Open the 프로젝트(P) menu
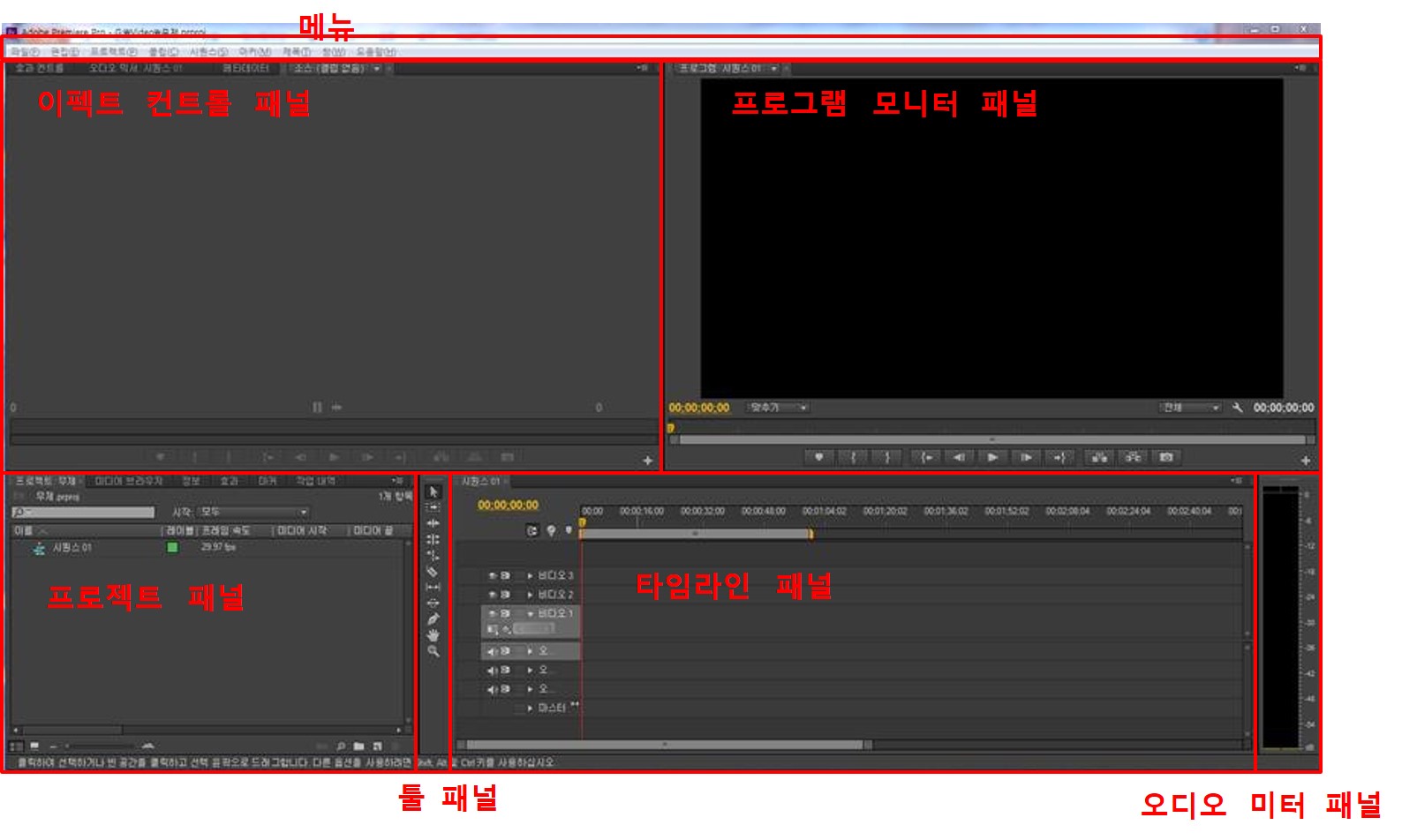1402x840 pixels. (114, 52)
